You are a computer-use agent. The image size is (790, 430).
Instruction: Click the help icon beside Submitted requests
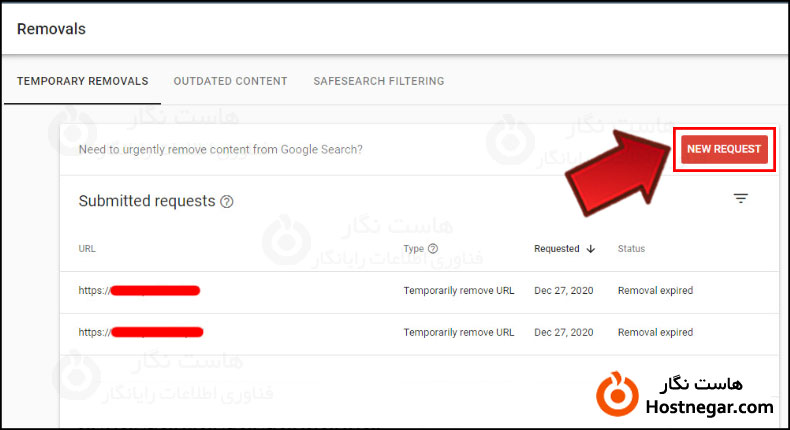227,202
